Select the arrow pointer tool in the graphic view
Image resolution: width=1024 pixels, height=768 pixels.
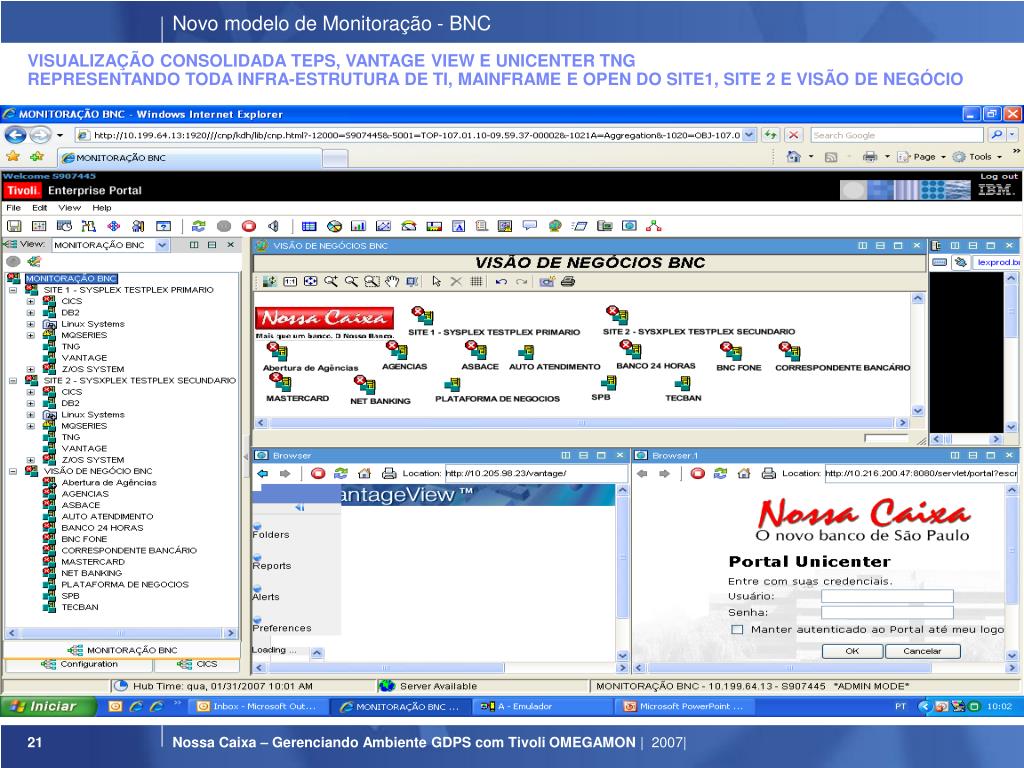[436, 281]
